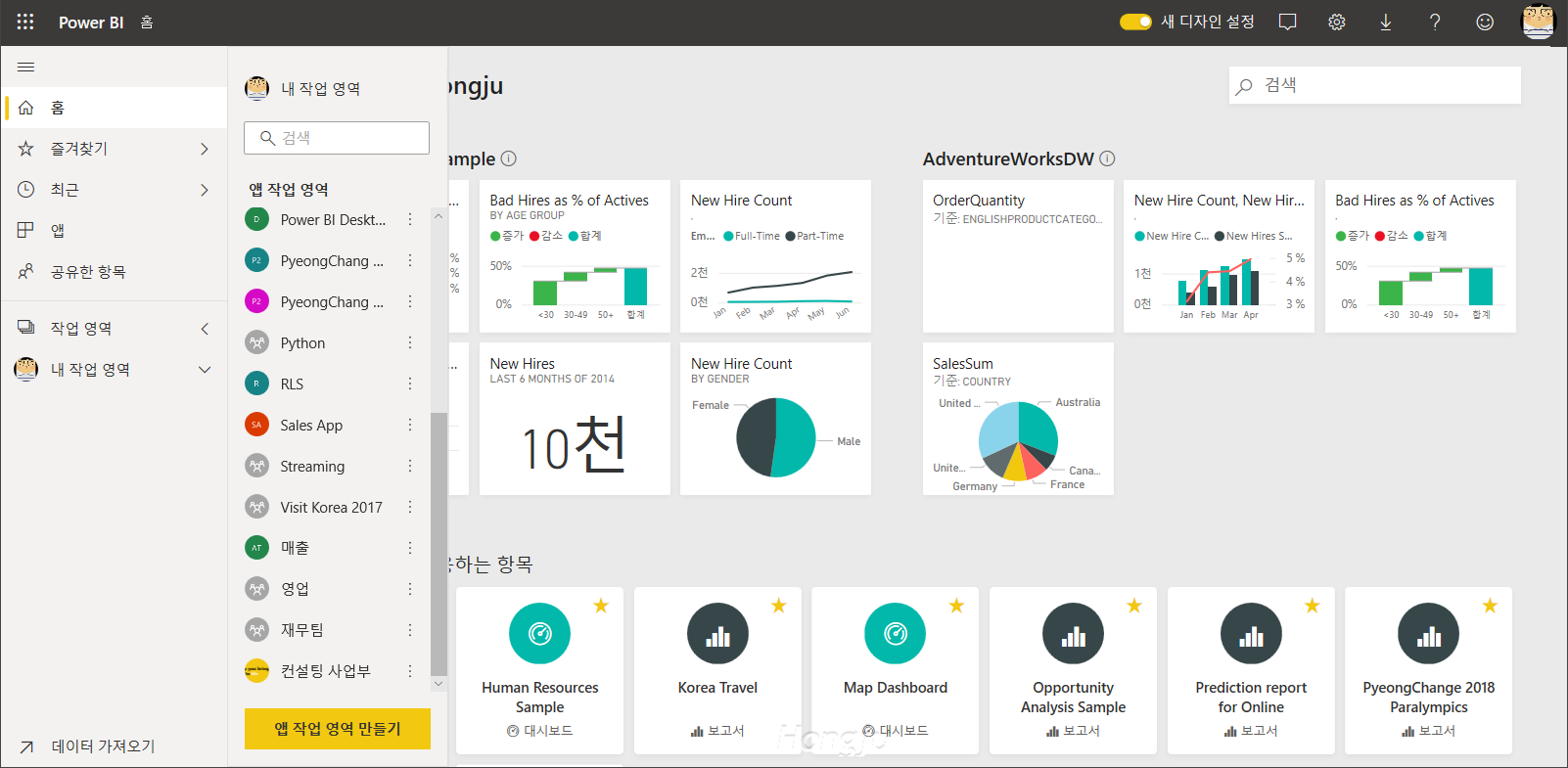Open more options for RLS workspace

click(x=410, y=384)
